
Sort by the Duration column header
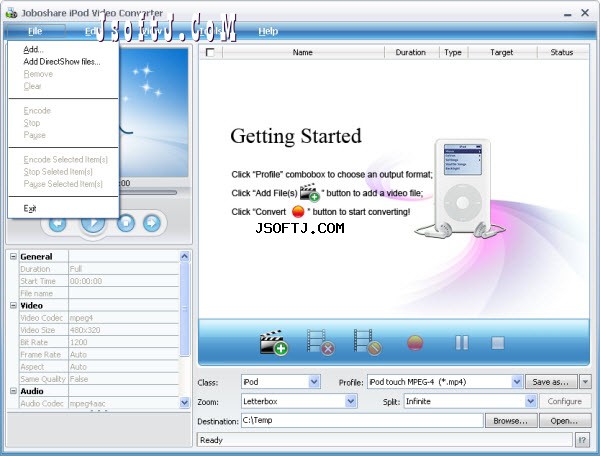point(411,52)
